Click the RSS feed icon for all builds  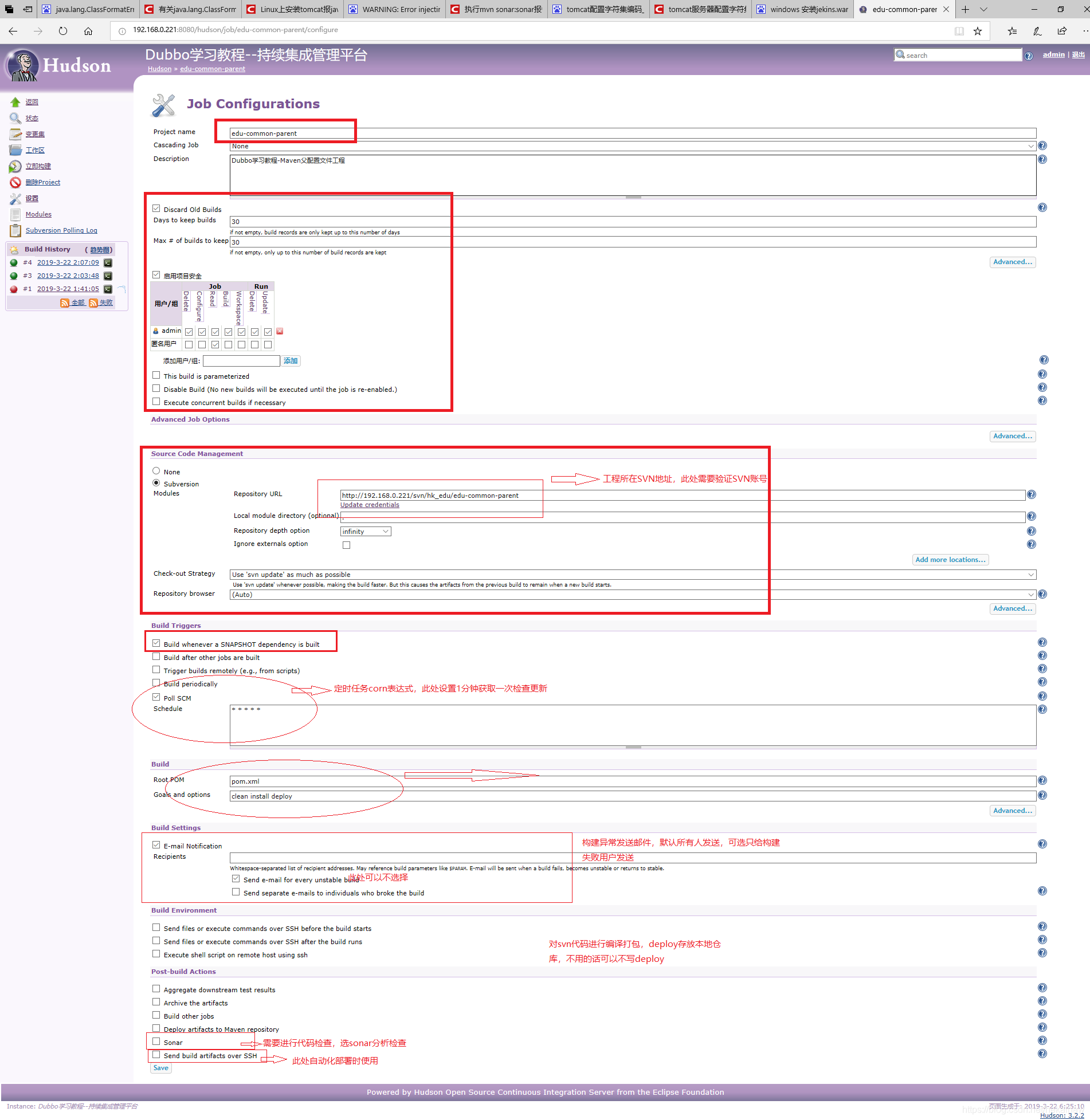65,302
